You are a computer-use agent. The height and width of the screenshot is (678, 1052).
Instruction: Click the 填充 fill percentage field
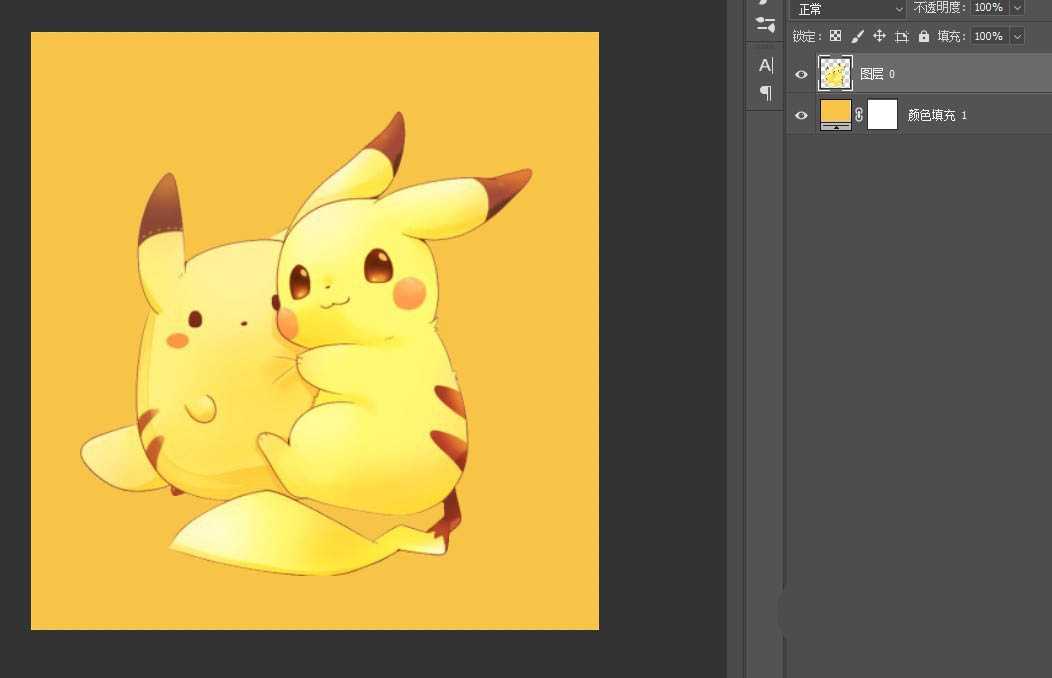988,36
